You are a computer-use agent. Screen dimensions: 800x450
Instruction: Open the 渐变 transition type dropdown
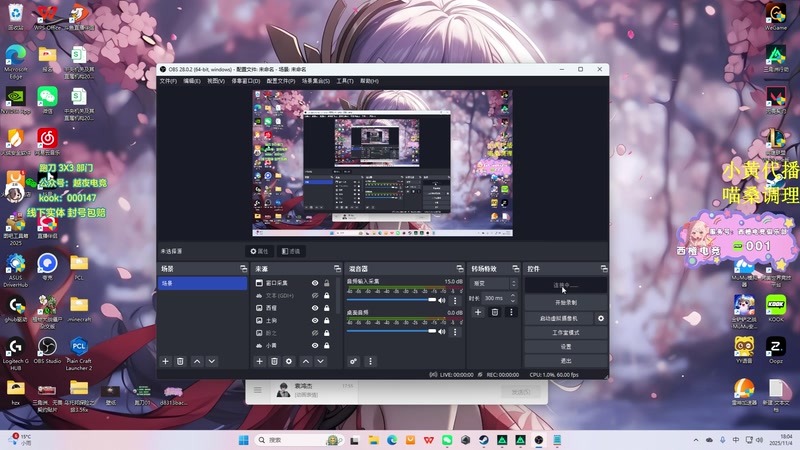[x=493, y=283]
